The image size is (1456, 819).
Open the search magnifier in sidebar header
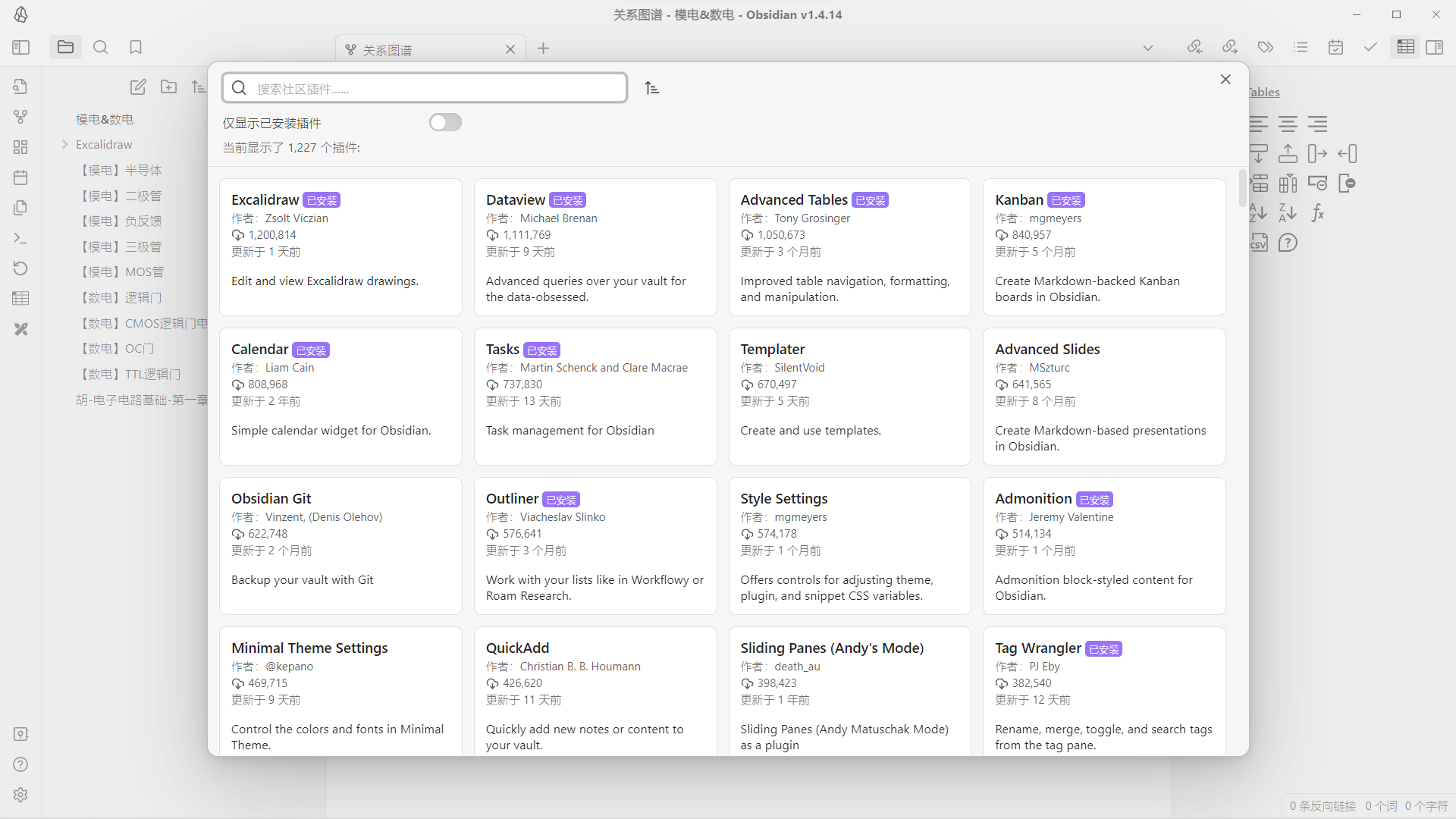pyautogui.click(x=100, y=47)
